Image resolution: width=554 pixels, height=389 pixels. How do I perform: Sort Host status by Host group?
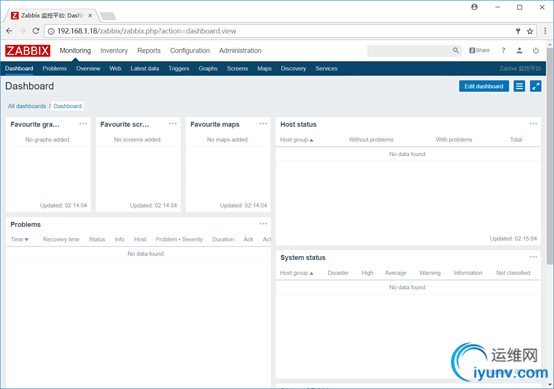click(x=296, y=140)
